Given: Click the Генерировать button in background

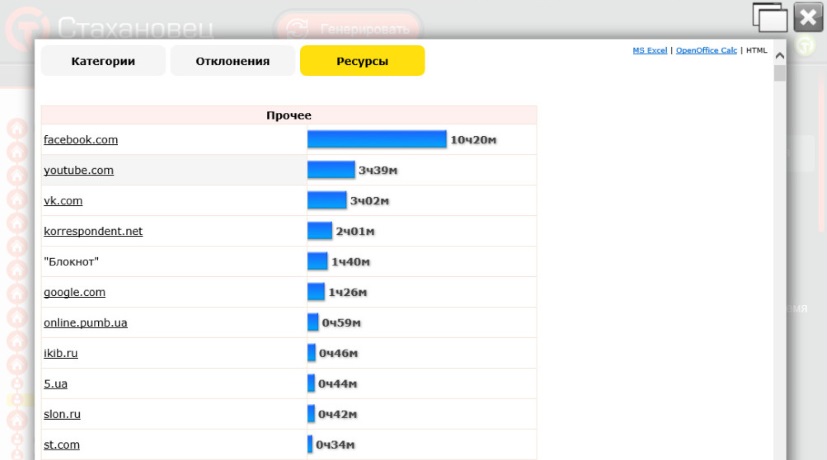Looking at the screenshot, I should tap(349, 28).
